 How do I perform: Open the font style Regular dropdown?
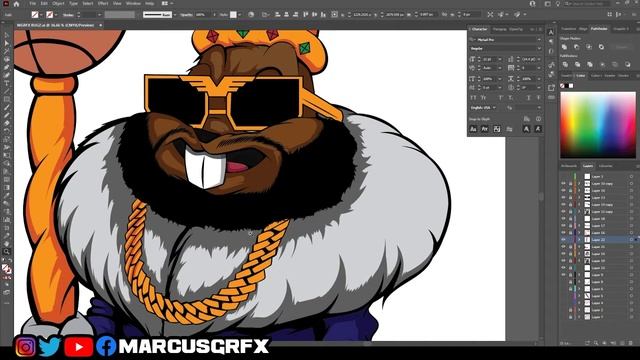coord(539,49)
